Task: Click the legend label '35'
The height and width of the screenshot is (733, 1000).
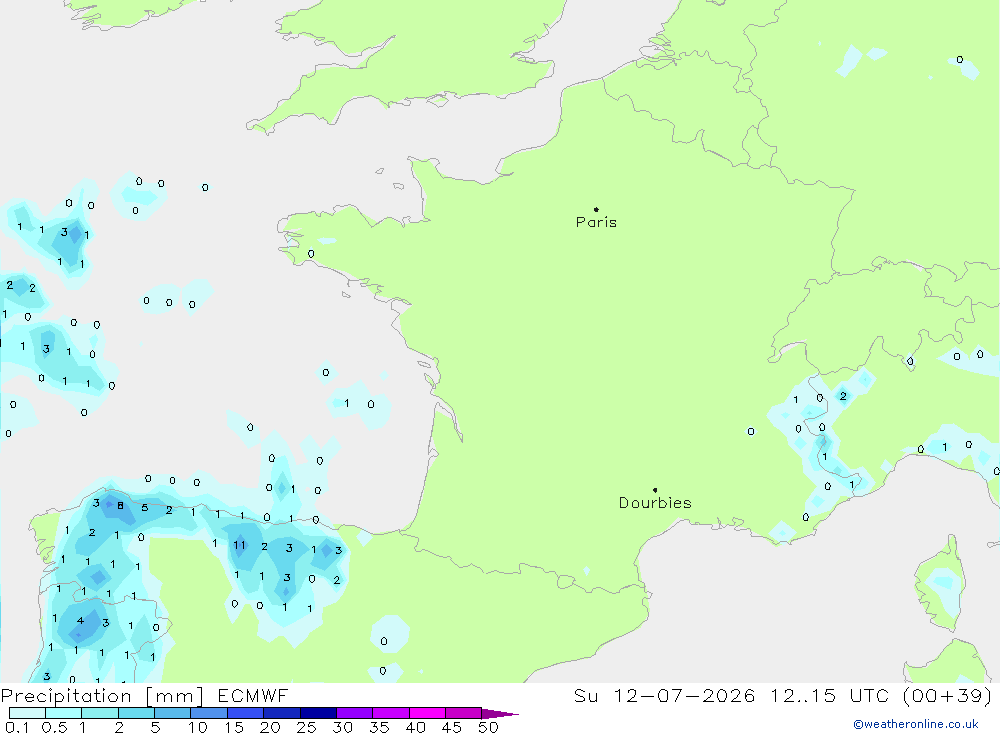Action: (x=379, y=727)
